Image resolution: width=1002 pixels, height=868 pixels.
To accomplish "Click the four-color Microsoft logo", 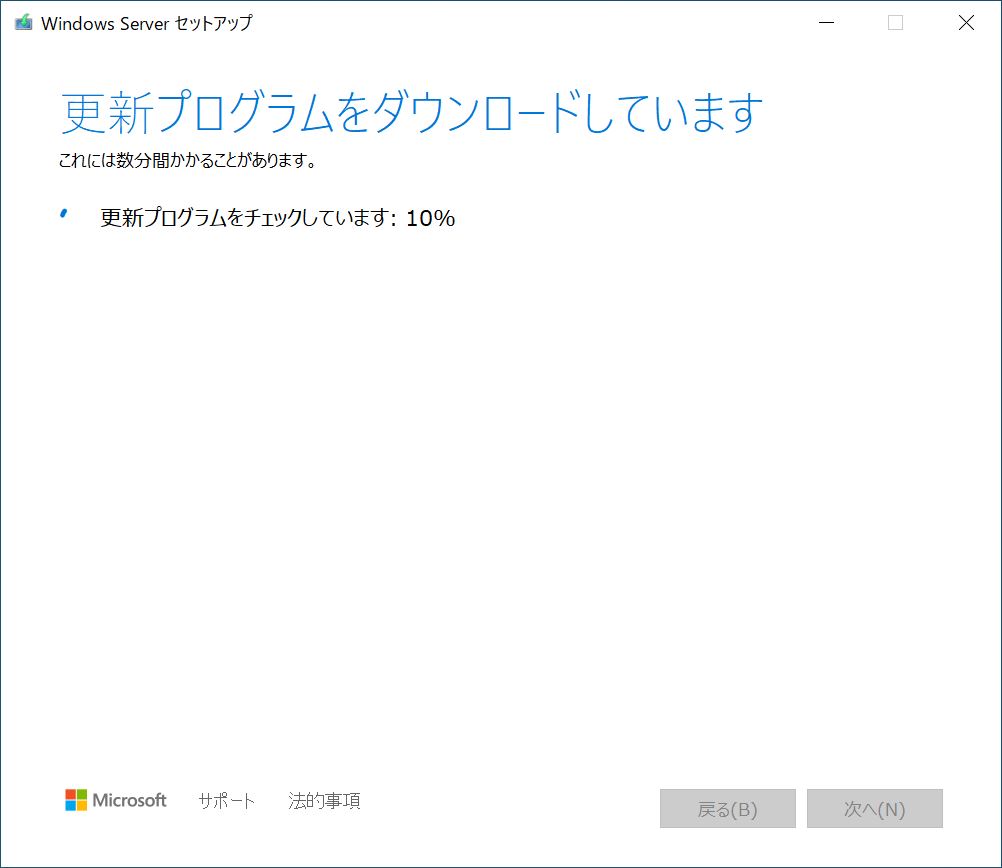I will [76, 800].
